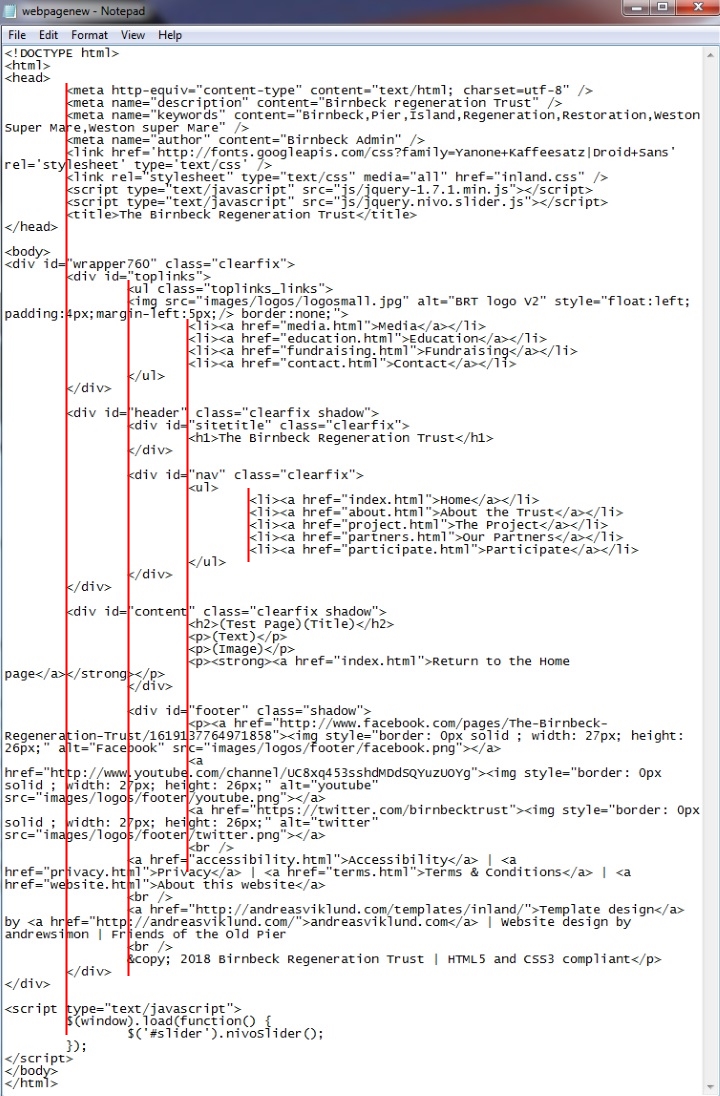Click the Notepad icon in title bar
The image size is (720, 1096).
[x=11, y=10]
